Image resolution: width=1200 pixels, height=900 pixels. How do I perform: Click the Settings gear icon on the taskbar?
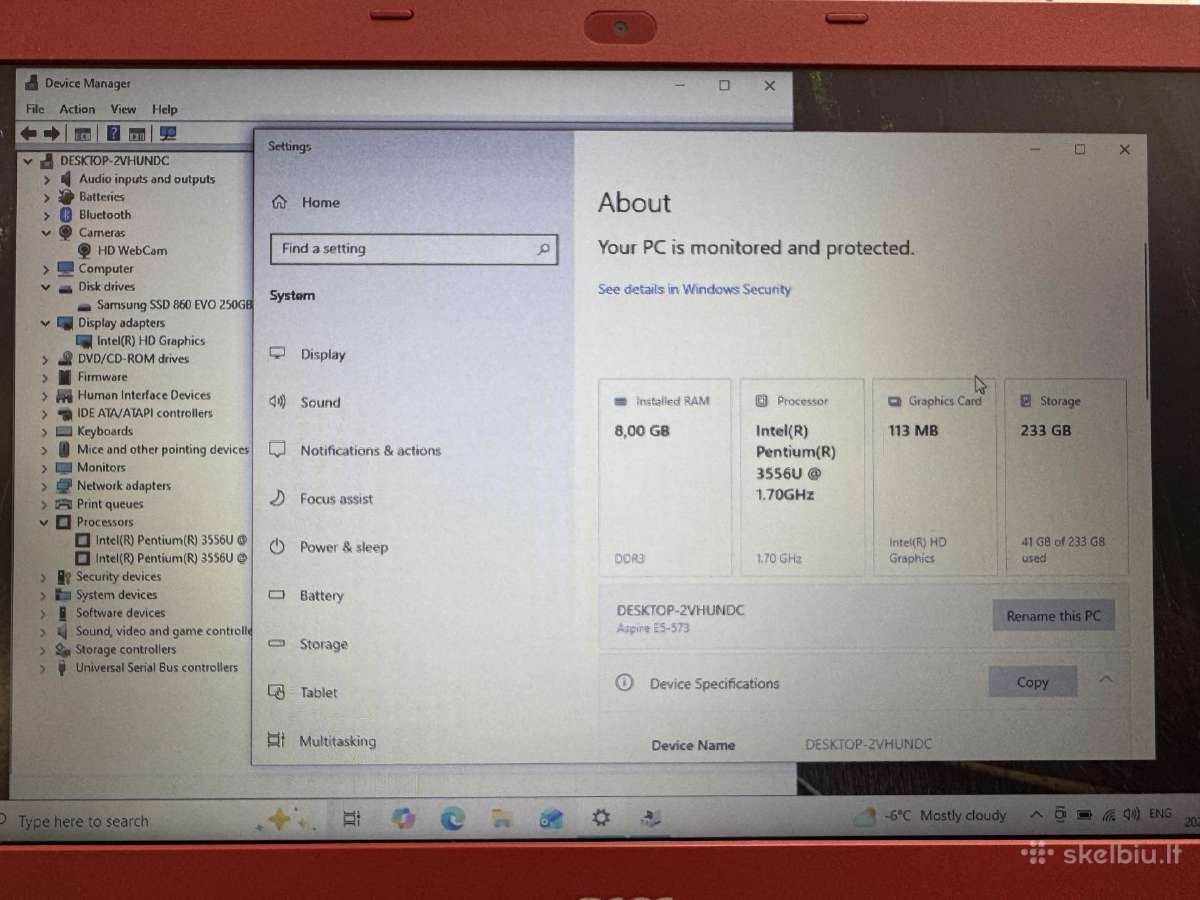(x=601, y=818)
